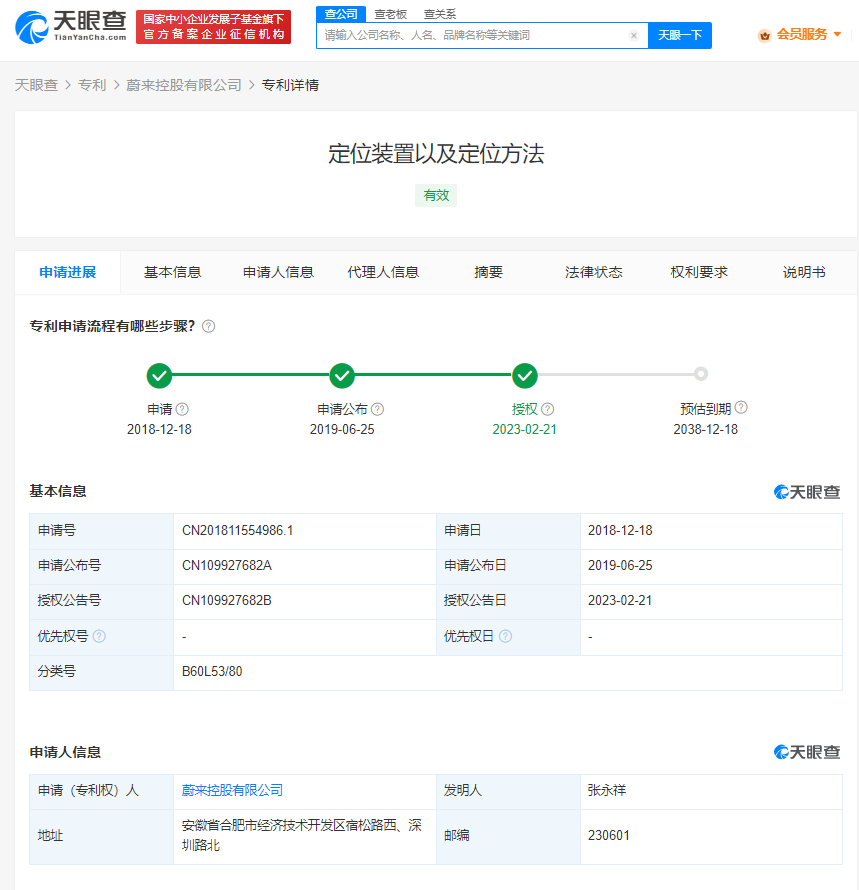
Task: Click the help icon beside 优先权号
Action: click(x=99, y=637)
